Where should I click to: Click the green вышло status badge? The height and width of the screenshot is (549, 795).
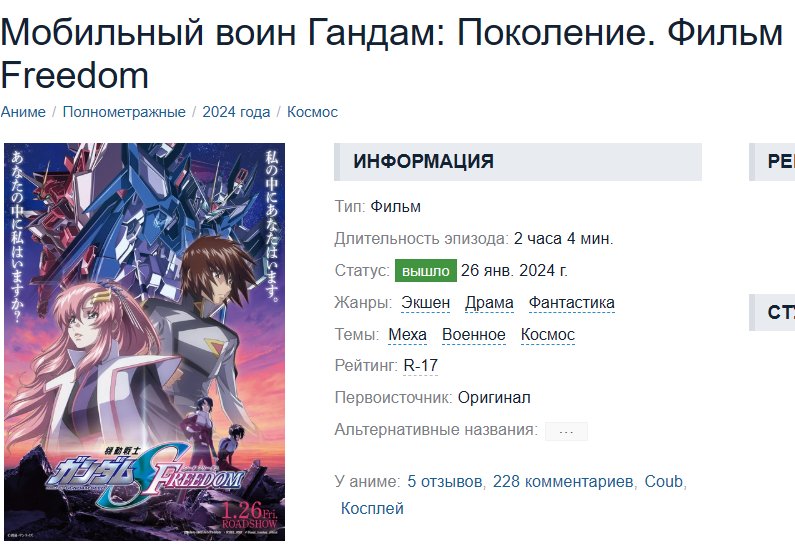426,271
